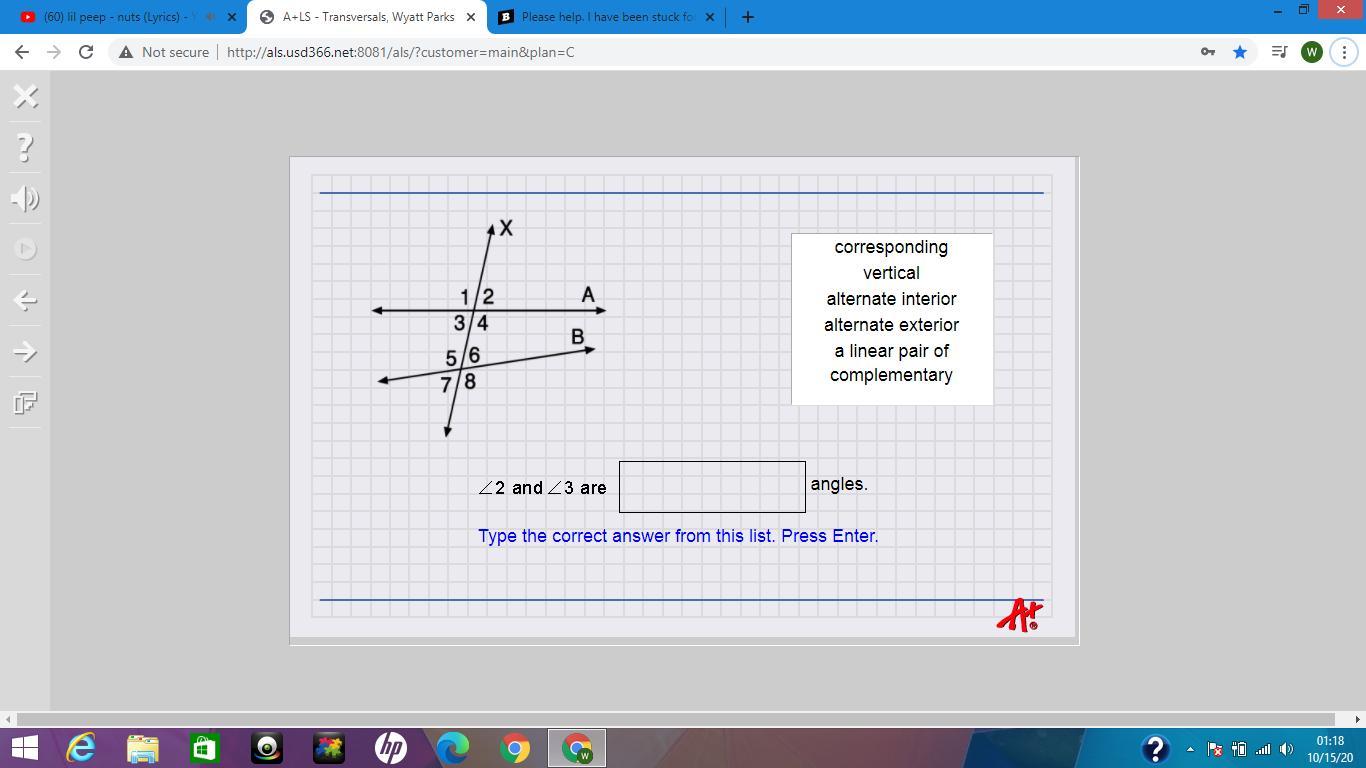
Task: Reload the current page
Action: click(x=86, y=52)
